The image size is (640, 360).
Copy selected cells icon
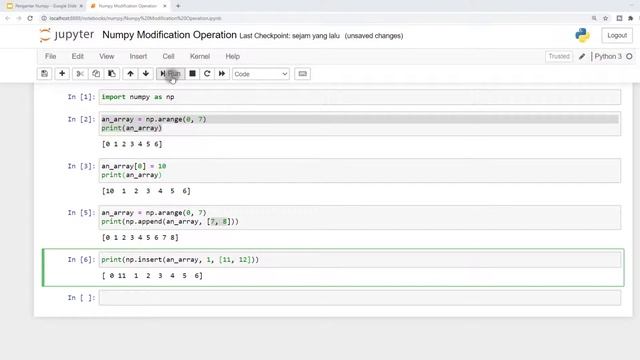pos(96,74)
